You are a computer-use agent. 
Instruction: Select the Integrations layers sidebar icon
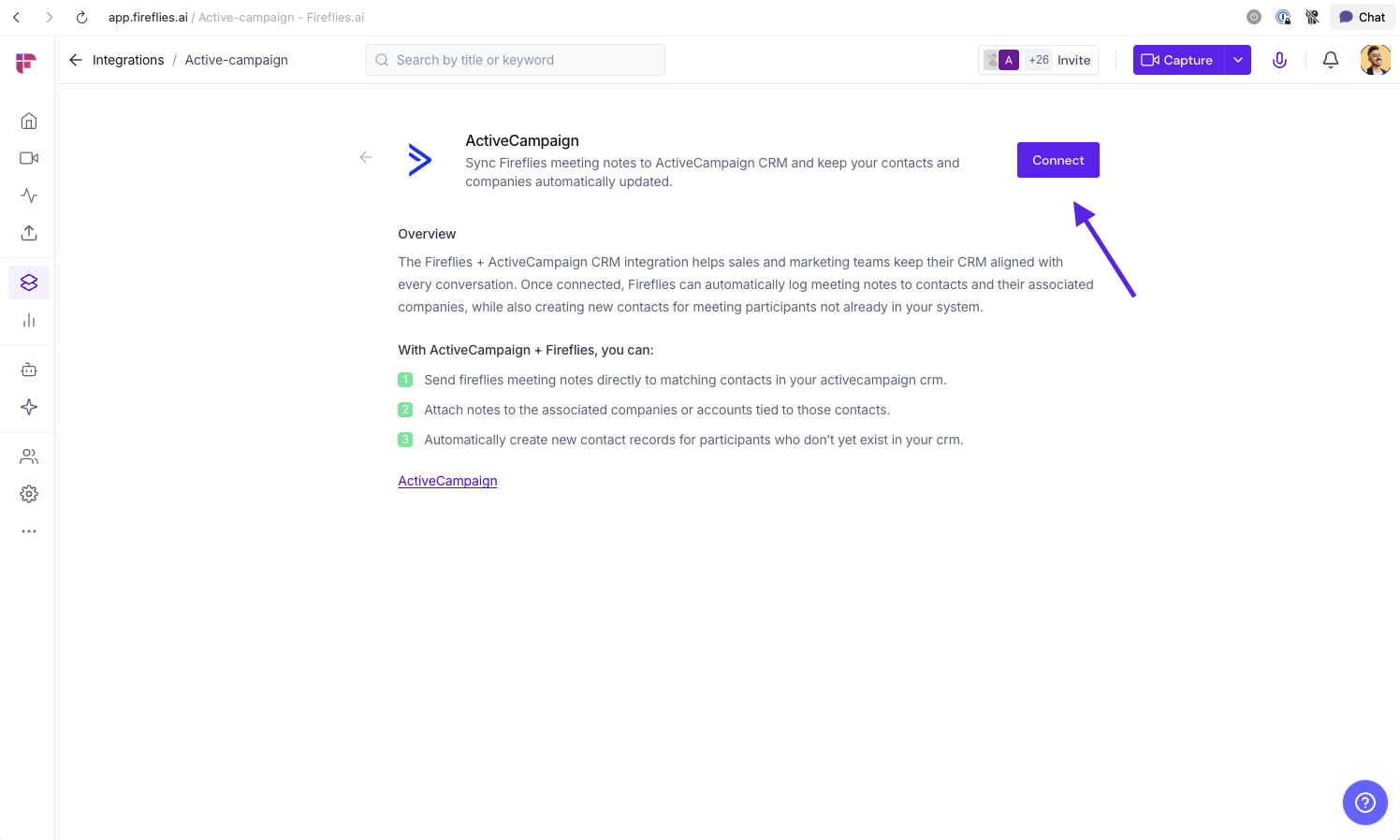[29, 282]
